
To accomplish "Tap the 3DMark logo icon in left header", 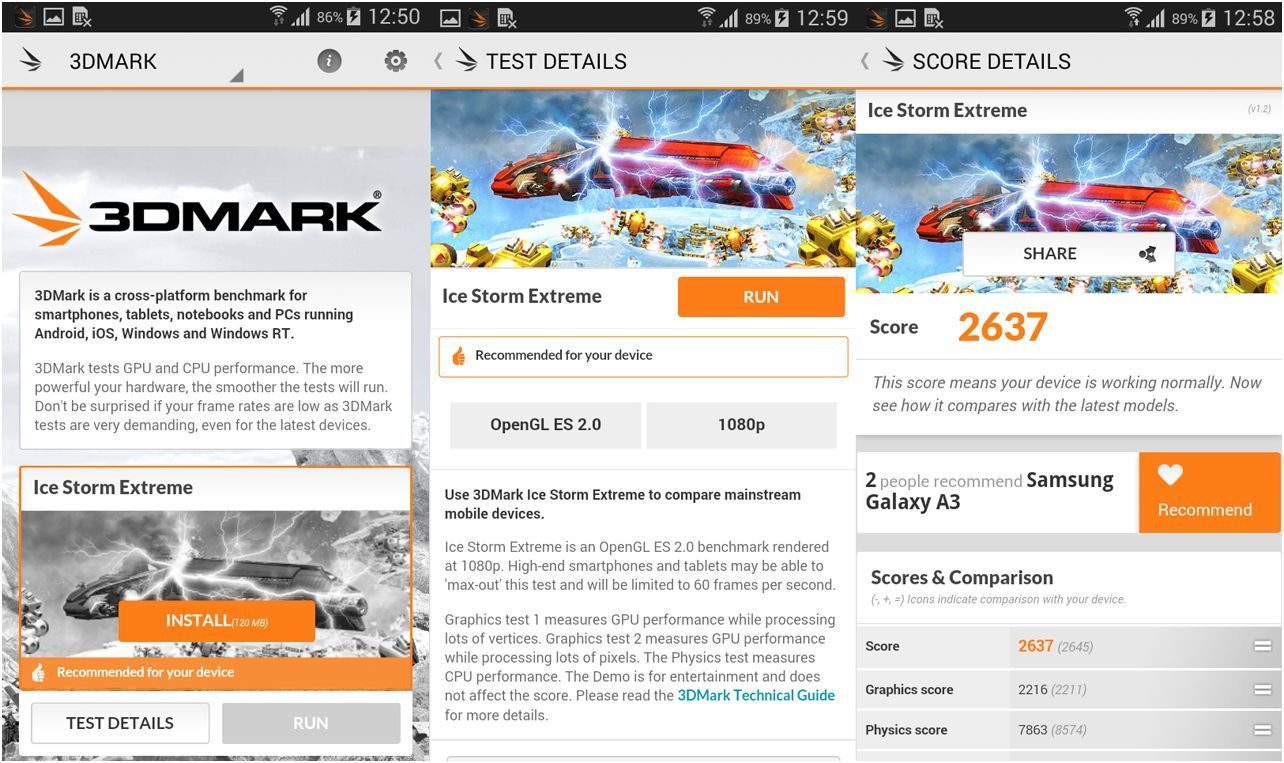I will tap(32, 61).
